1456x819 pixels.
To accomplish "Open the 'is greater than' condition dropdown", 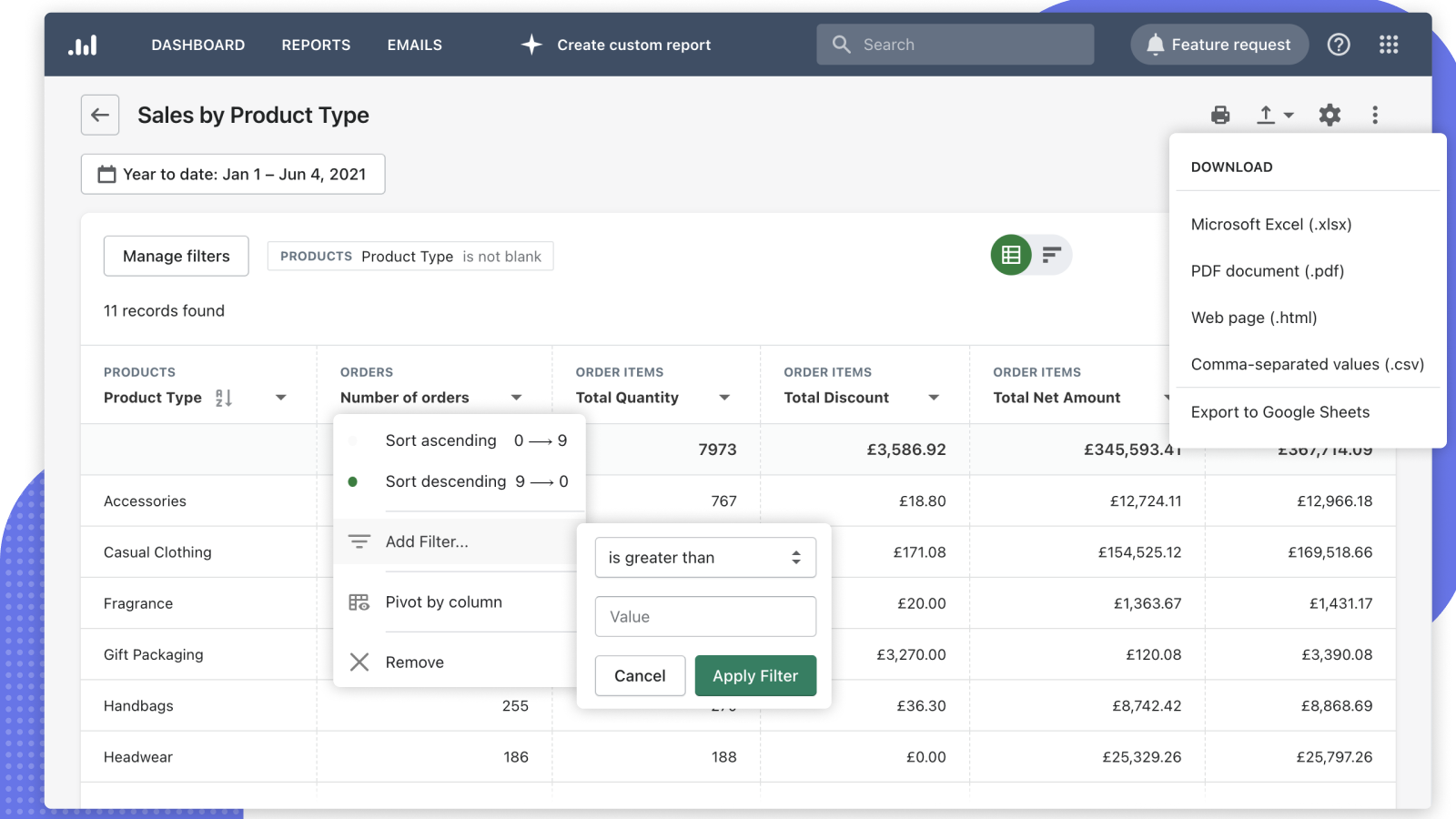I will click(705, 557).
